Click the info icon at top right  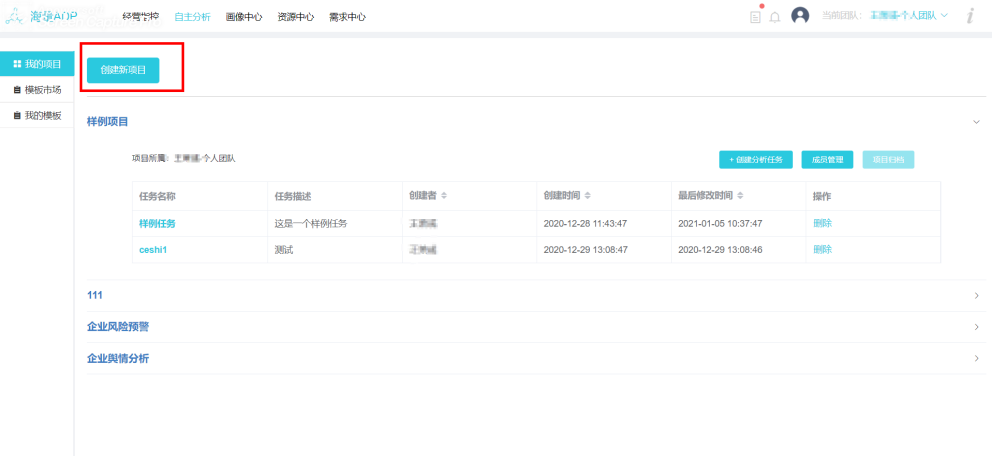coord(970,16)
